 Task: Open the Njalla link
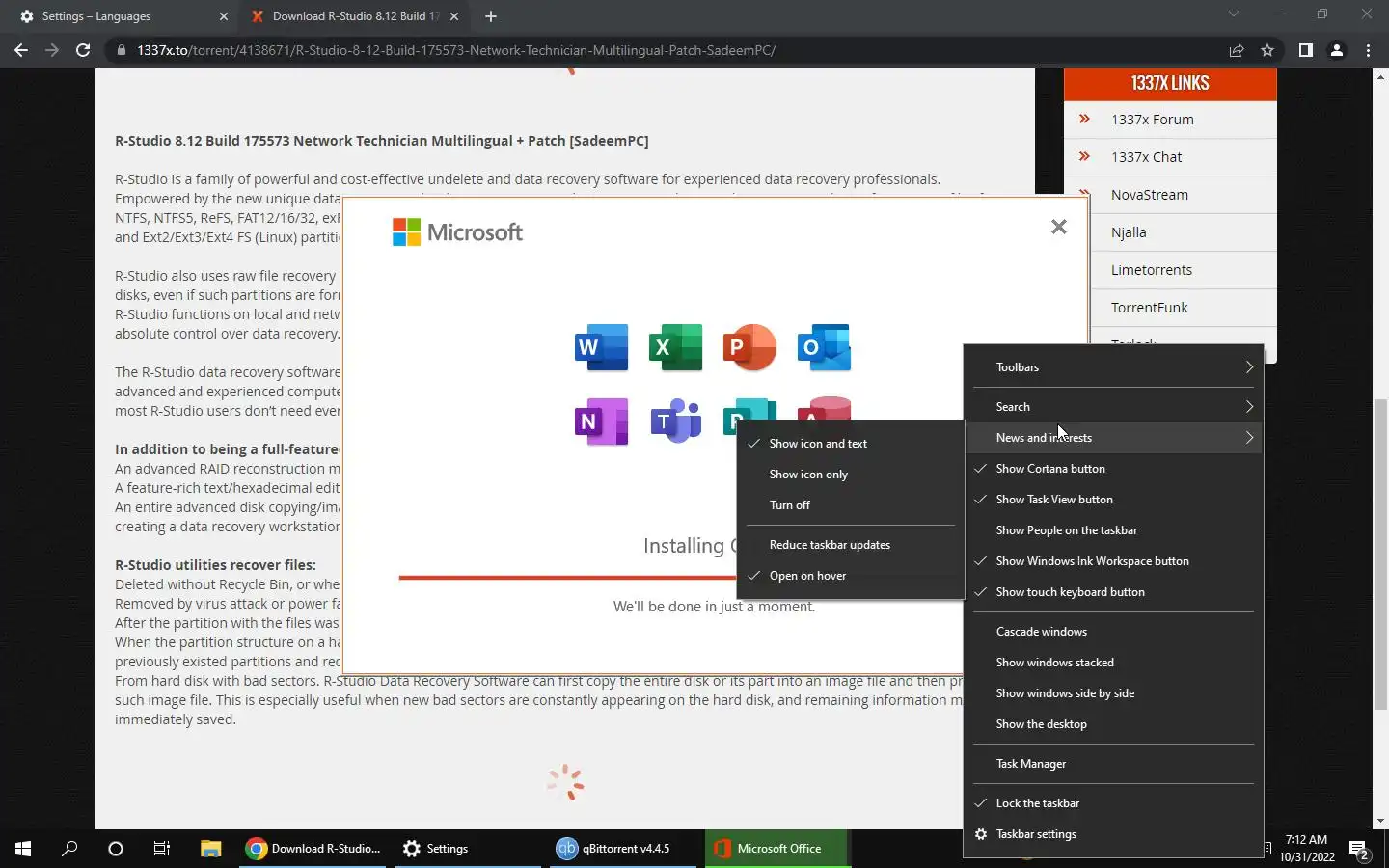coord(1129,232)
